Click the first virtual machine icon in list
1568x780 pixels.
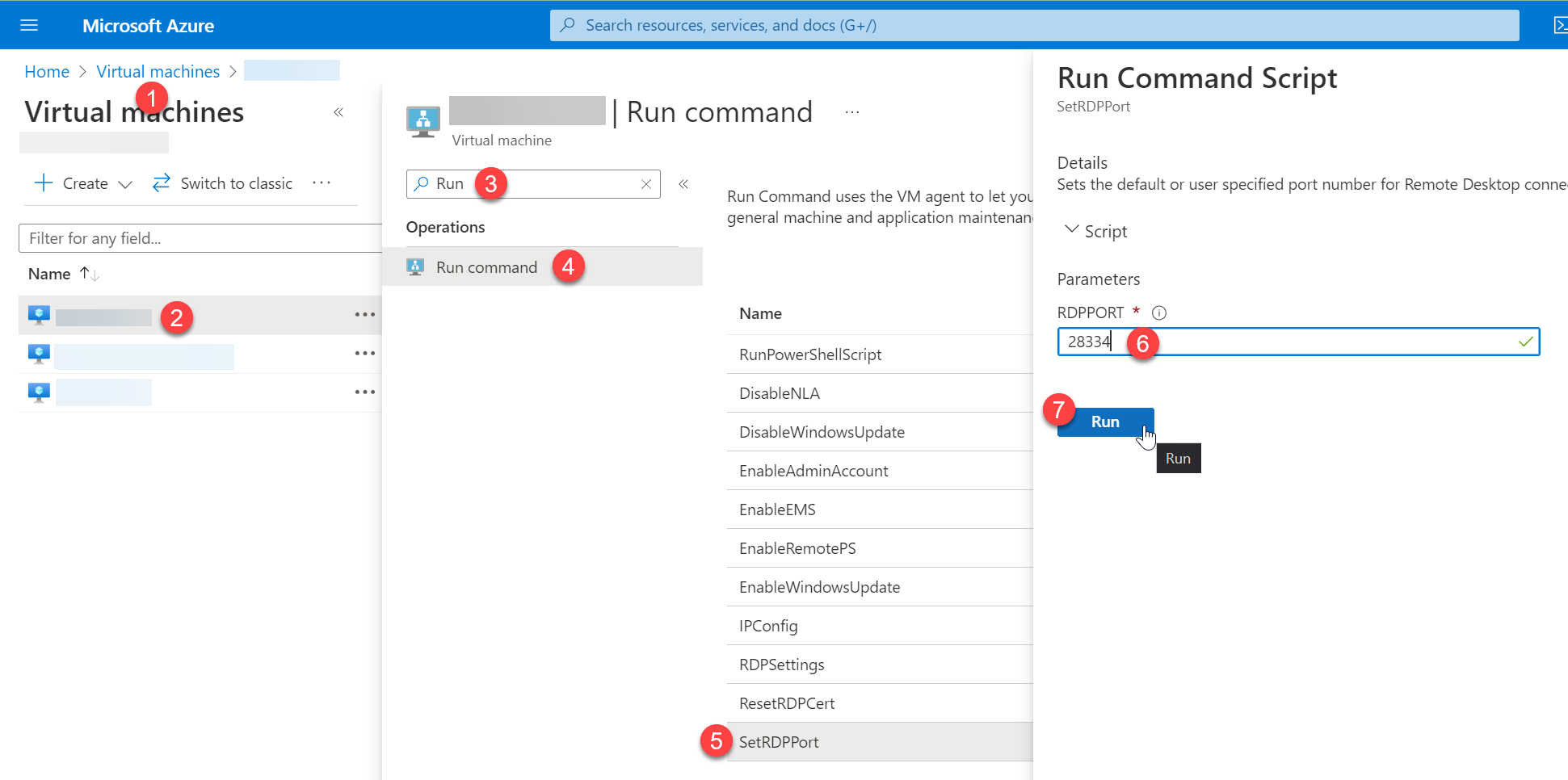tap(39, 315)
